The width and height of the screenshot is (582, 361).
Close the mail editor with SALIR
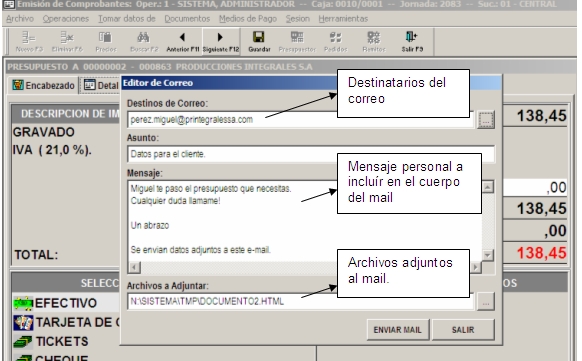(x=463, y=330)
